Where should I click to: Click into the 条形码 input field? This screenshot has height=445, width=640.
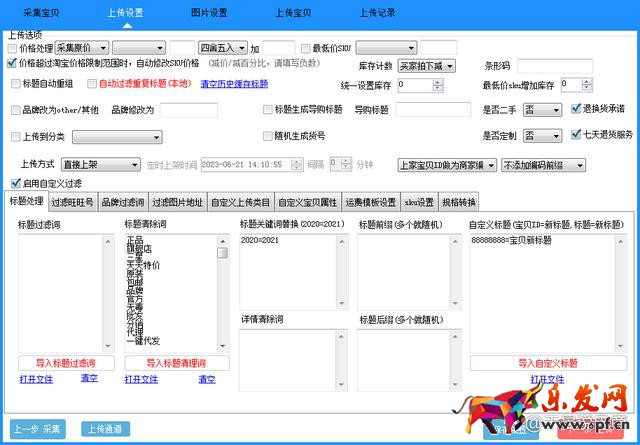555,66
